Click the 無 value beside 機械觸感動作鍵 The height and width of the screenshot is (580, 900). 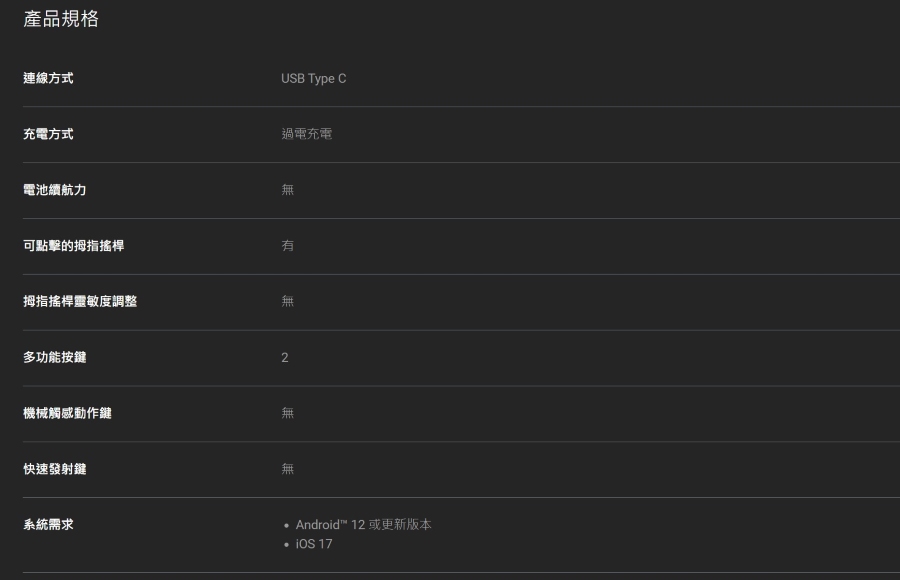point(288,413)
